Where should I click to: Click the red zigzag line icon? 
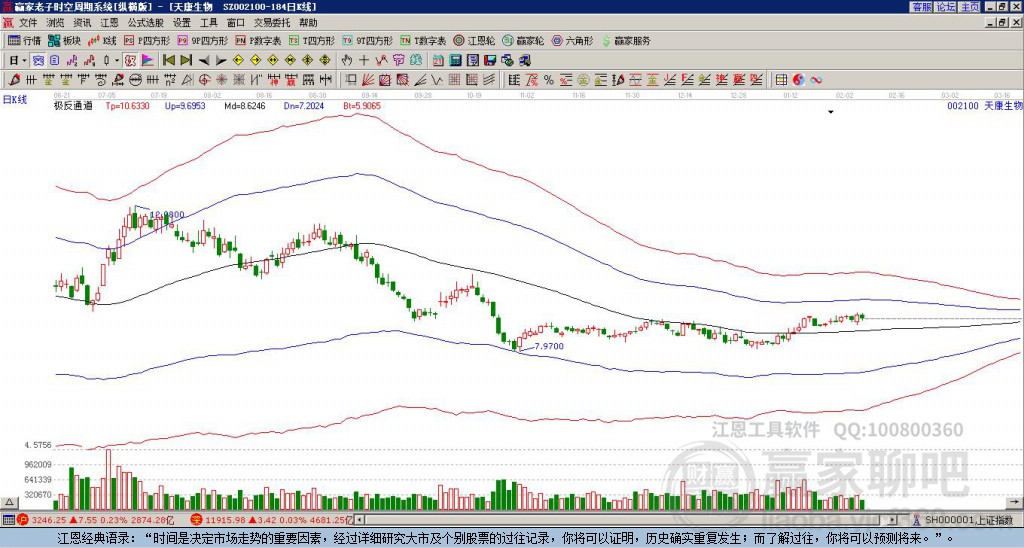[381, 61]
